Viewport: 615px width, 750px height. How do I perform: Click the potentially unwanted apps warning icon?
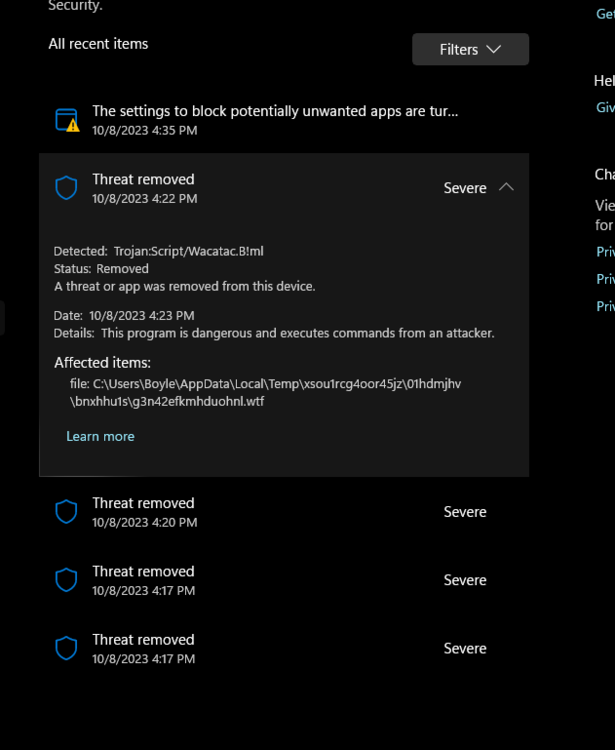[67, 120]
